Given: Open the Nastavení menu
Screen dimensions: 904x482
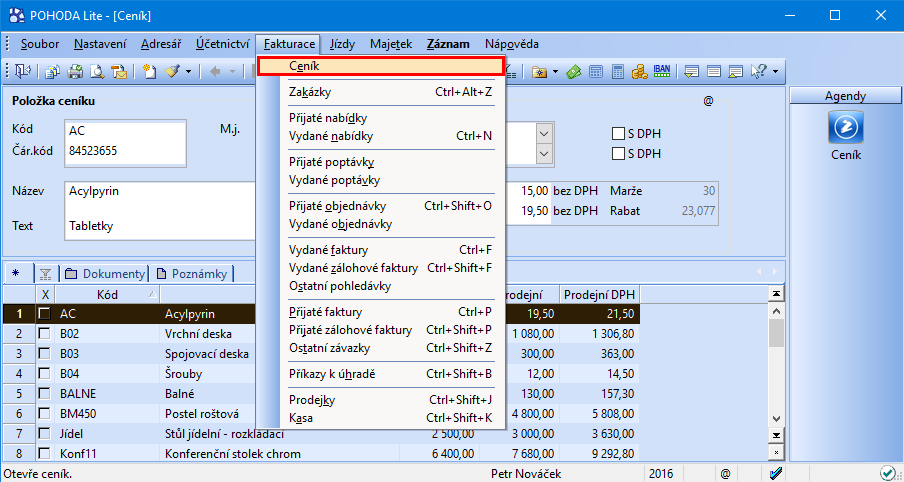Looking at the screenshot, I should point(100,44).
